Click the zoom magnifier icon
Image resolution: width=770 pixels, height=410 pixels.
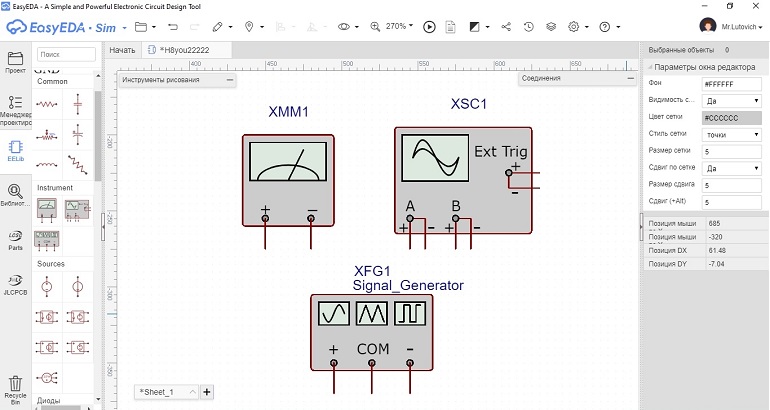click(x=375, y=27)
